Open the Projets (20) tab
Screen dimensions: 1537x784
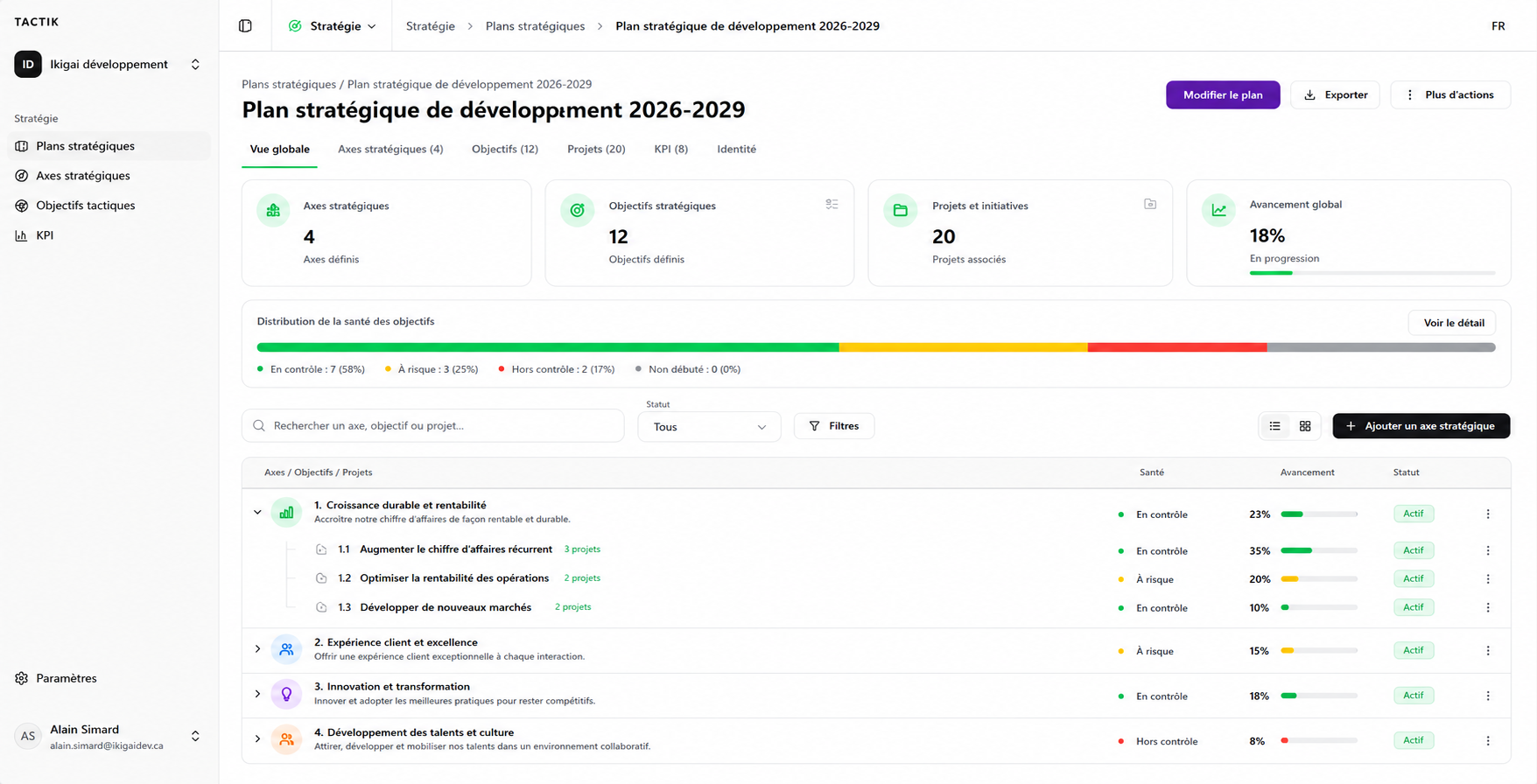(x=596, y=149)
